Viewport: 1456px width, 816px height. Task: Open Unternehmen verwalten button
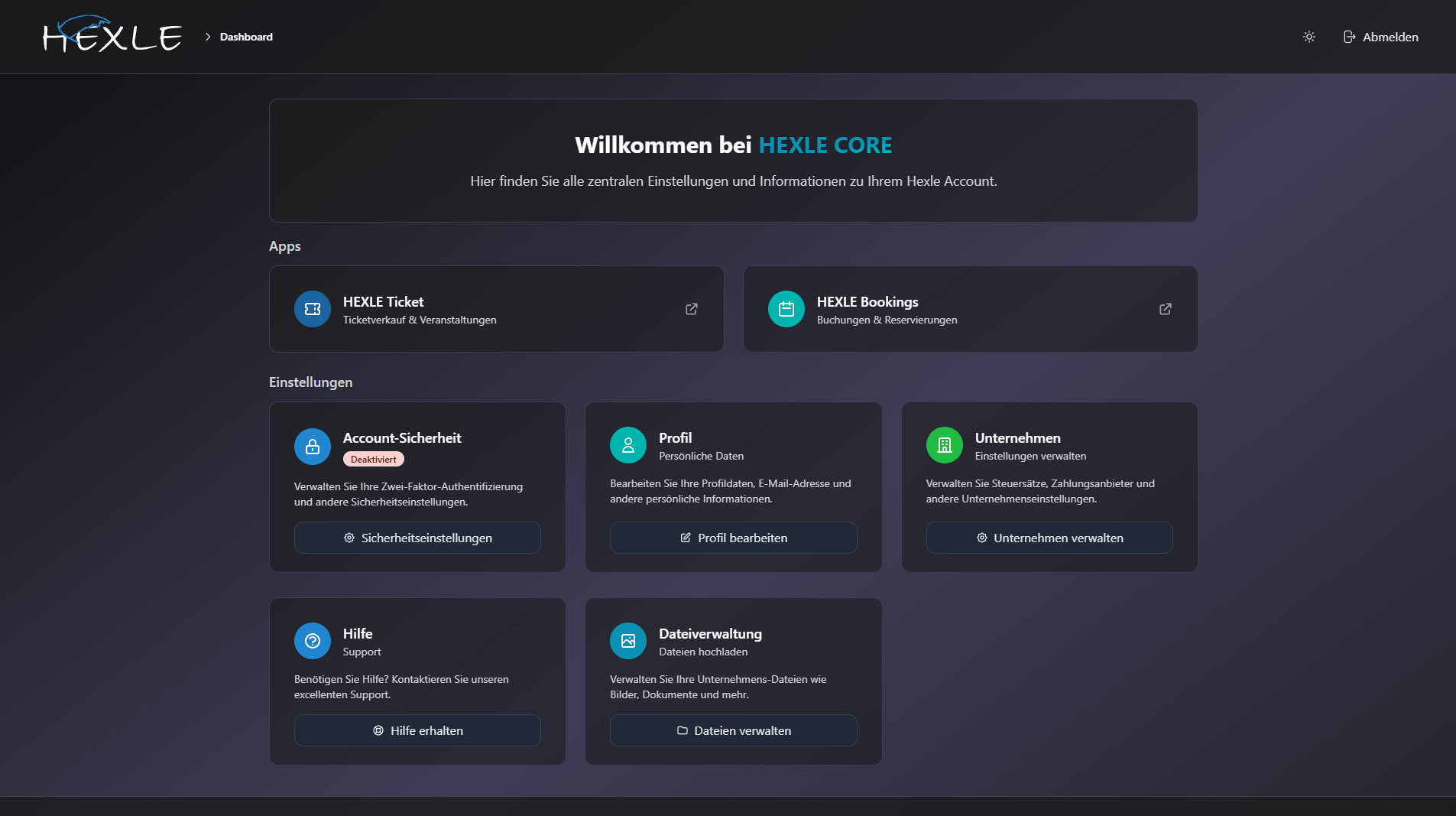pyautogui.click(x=1049, y=538)
